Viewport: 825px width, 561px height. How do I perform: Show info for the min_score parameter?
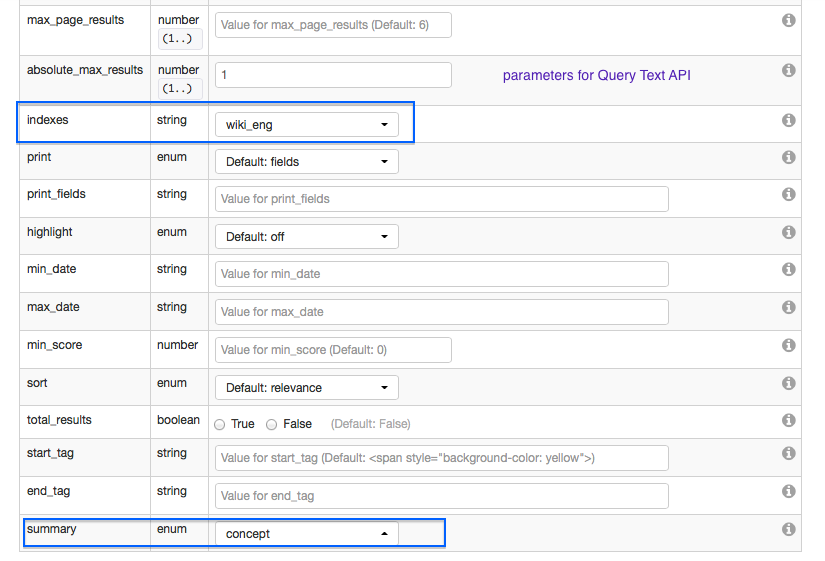click(x=788, y=345)
